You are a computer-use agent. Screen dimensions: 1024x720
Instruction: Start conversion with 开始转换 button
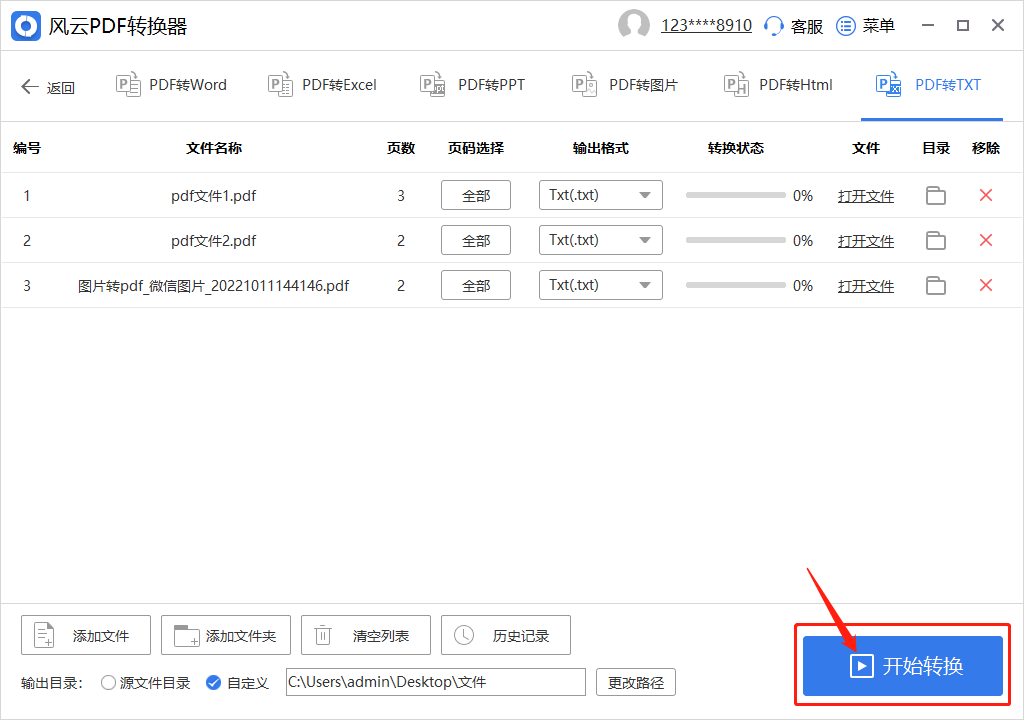pos(903,666)
